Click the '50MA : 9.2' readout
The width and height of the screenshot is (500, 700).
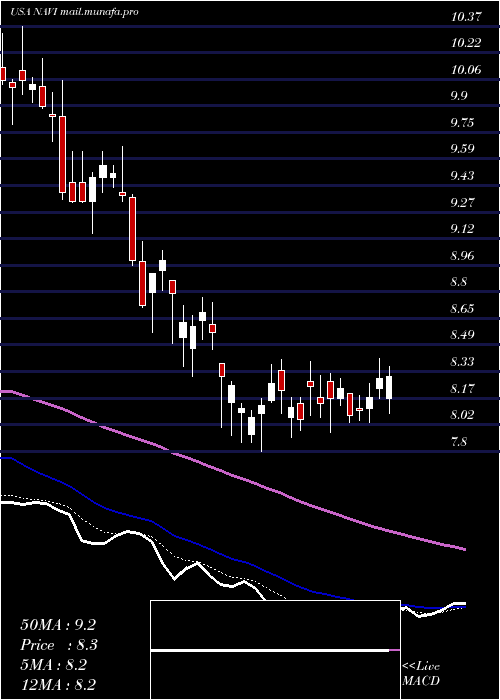pyautogui.click(x=58, y=625)
